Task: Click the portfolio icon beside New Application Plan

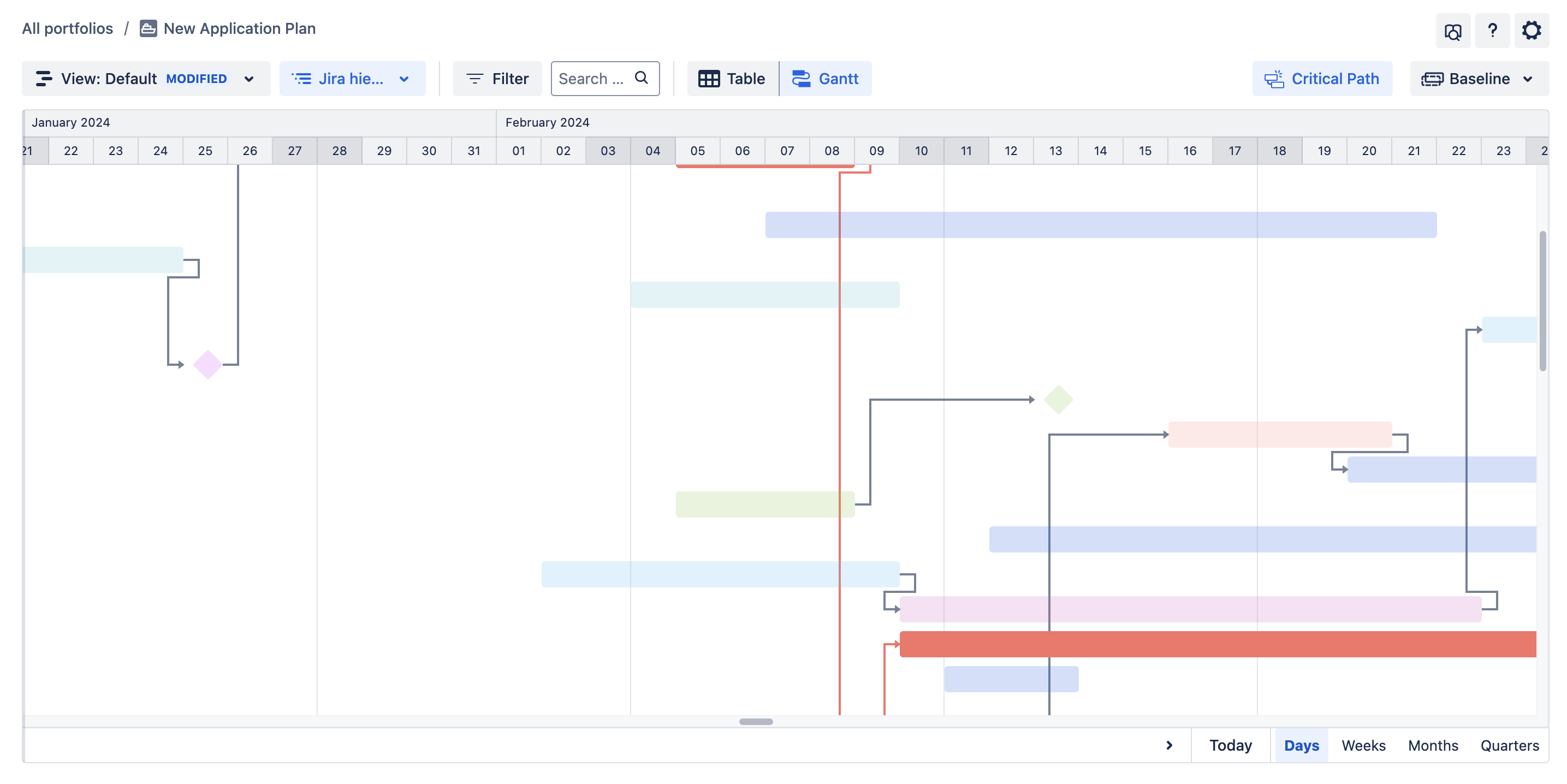Action: point(148,28)
